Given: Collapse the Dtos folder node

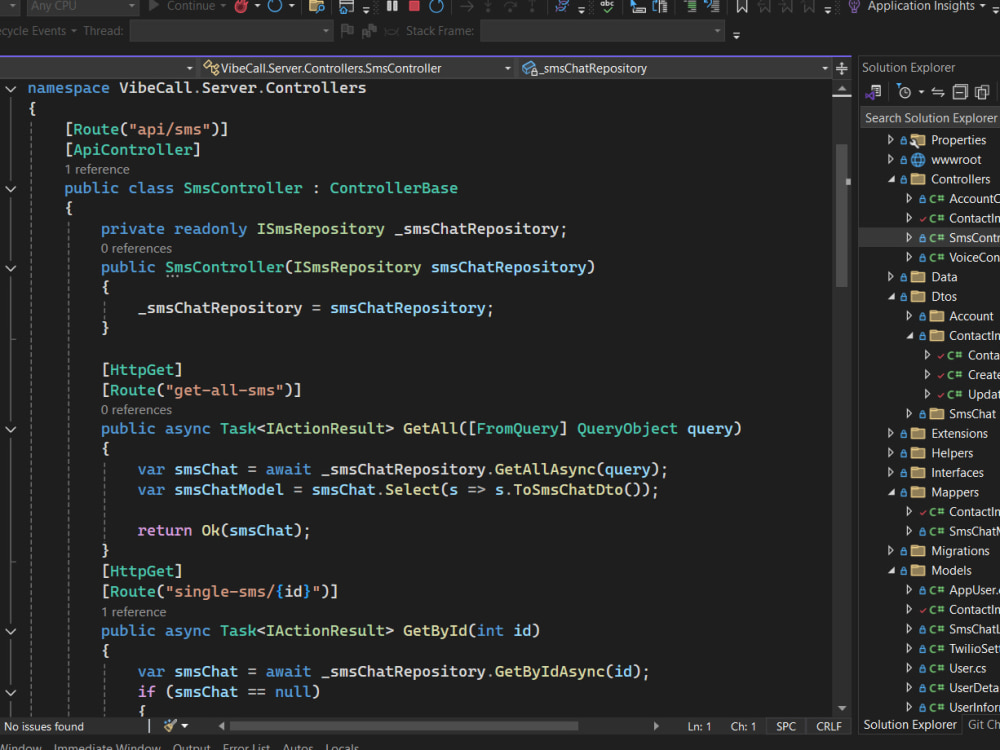Looking at the screenshot, I should [x=891, y=297].
